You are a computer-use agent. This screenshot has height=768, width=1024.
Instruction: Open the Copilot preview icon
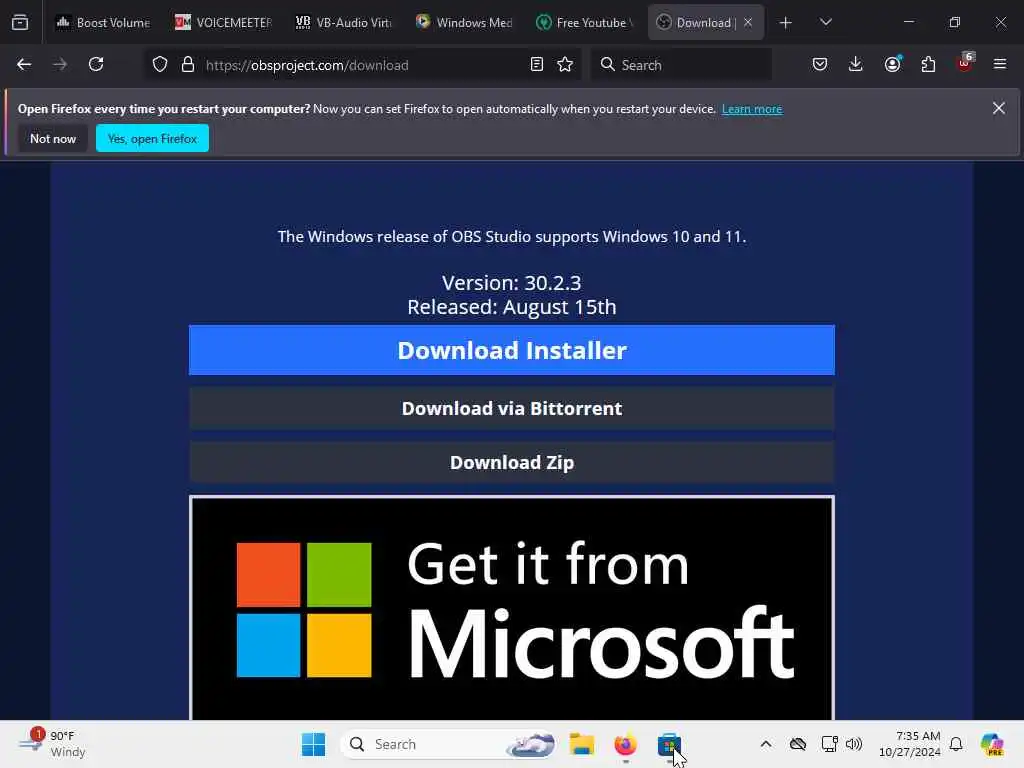click(x=992, y=744)
